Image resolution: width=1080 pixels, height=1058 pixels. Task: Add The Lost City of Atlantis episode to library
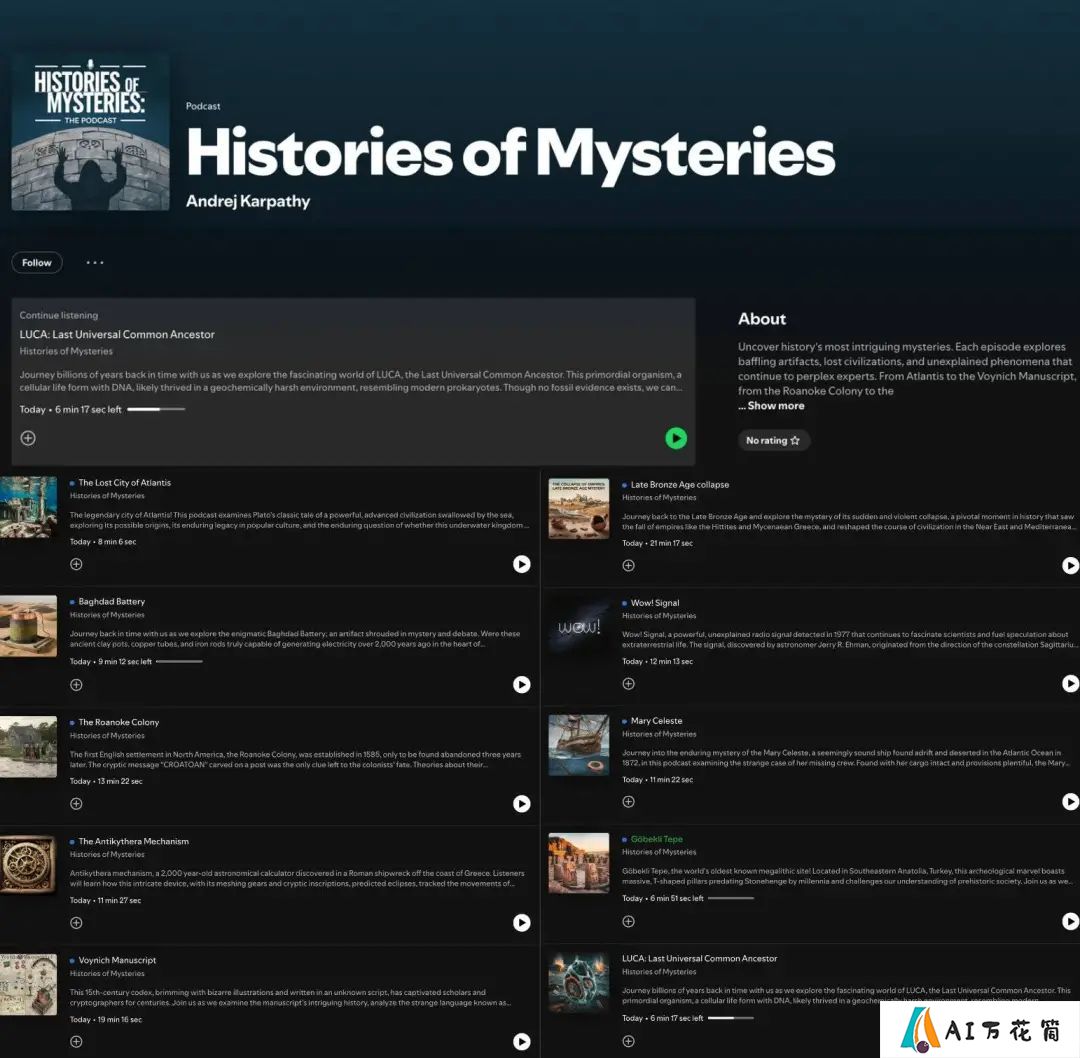(x=76, y=564)
